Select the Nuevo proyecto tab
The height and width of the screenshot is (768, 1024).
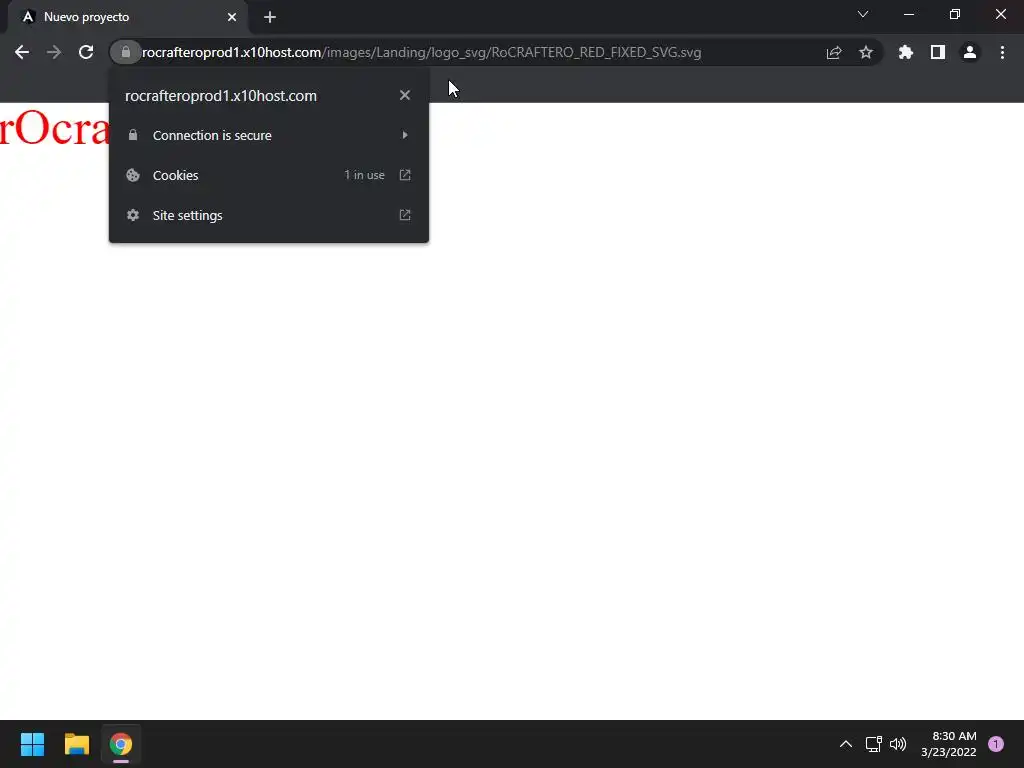127,17
